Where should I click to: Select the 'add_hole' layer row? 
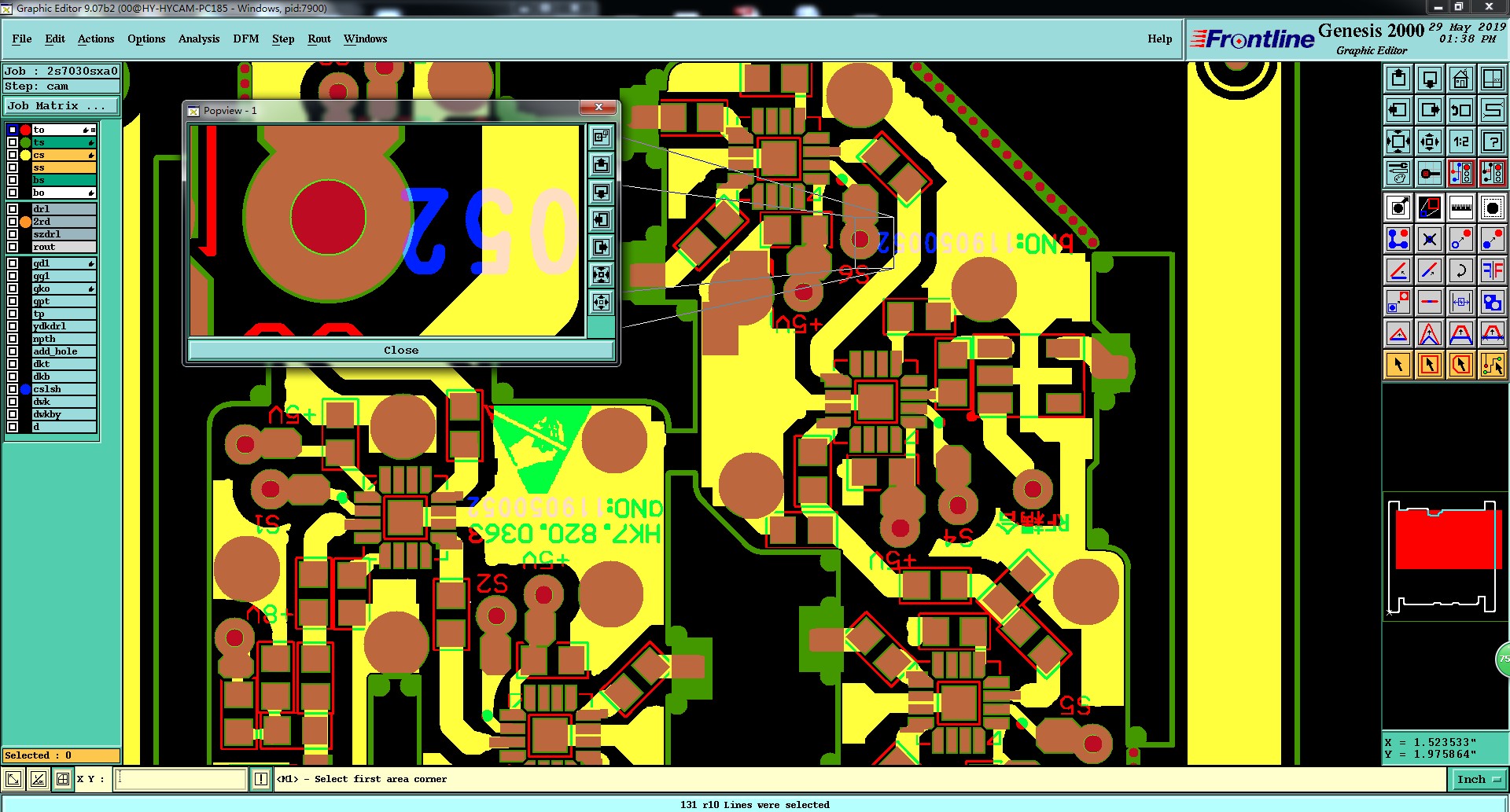click(64, 351)
